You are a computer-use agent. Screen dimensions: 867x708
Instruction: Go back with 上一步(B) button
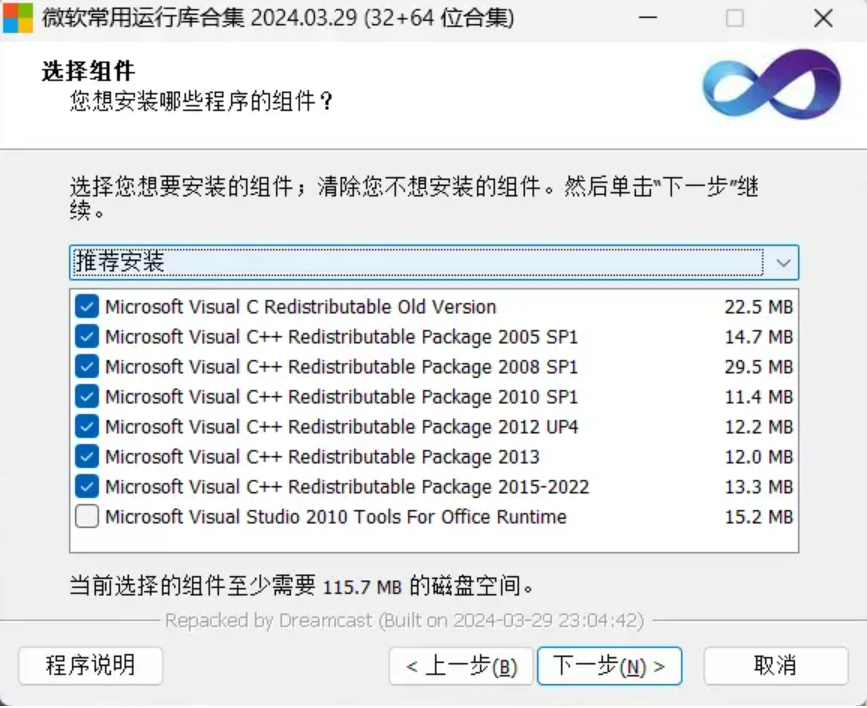pyautogui.click(x=461, y=666)
